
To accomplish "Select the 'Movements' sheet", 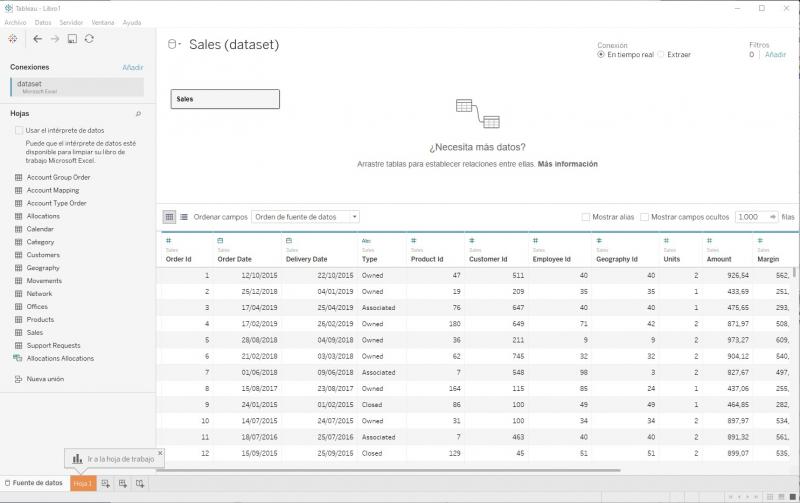I will click(44, 281).
